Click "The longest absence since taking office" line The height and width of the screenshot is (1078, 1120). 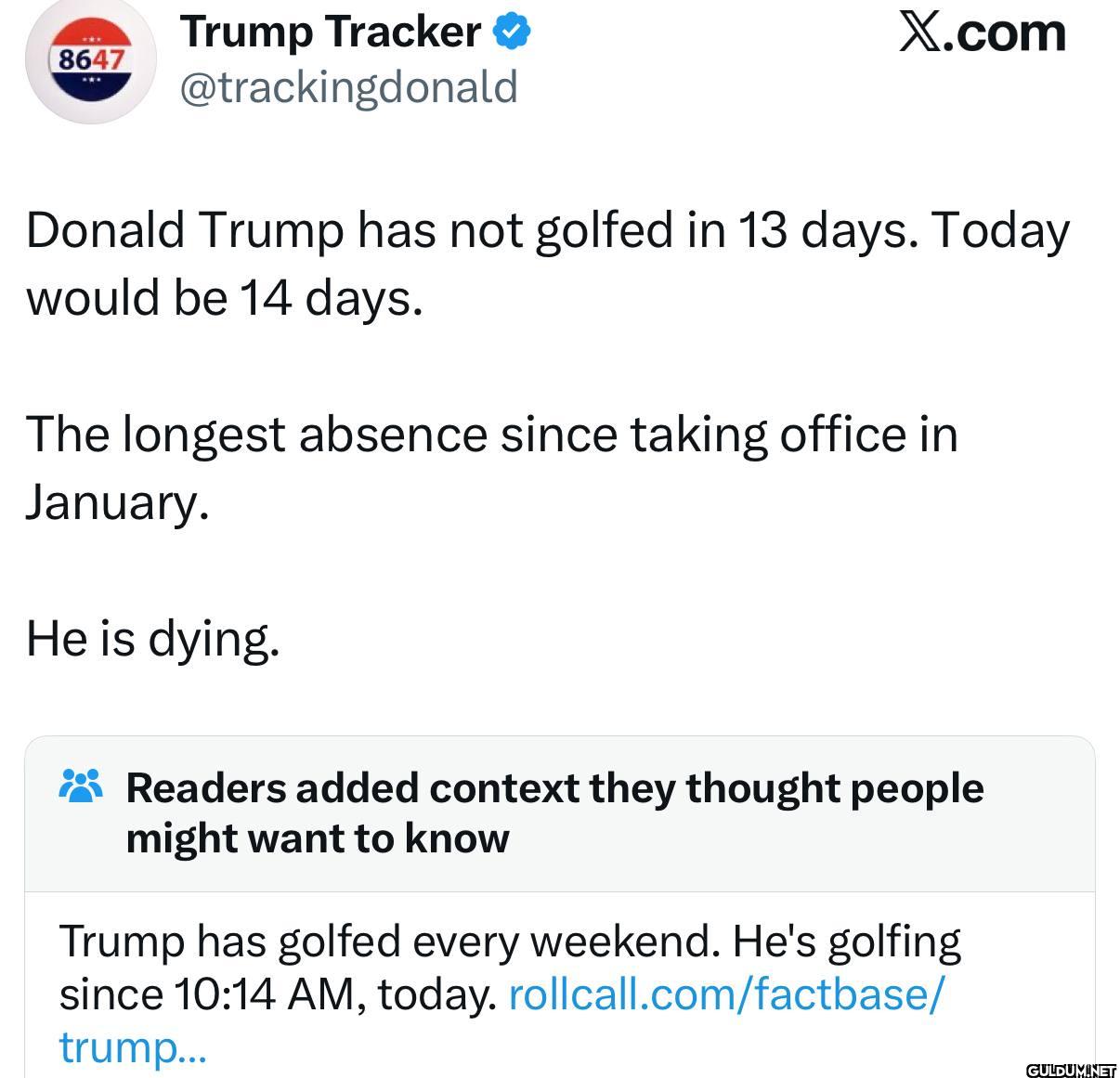click(x=491, y=435)
